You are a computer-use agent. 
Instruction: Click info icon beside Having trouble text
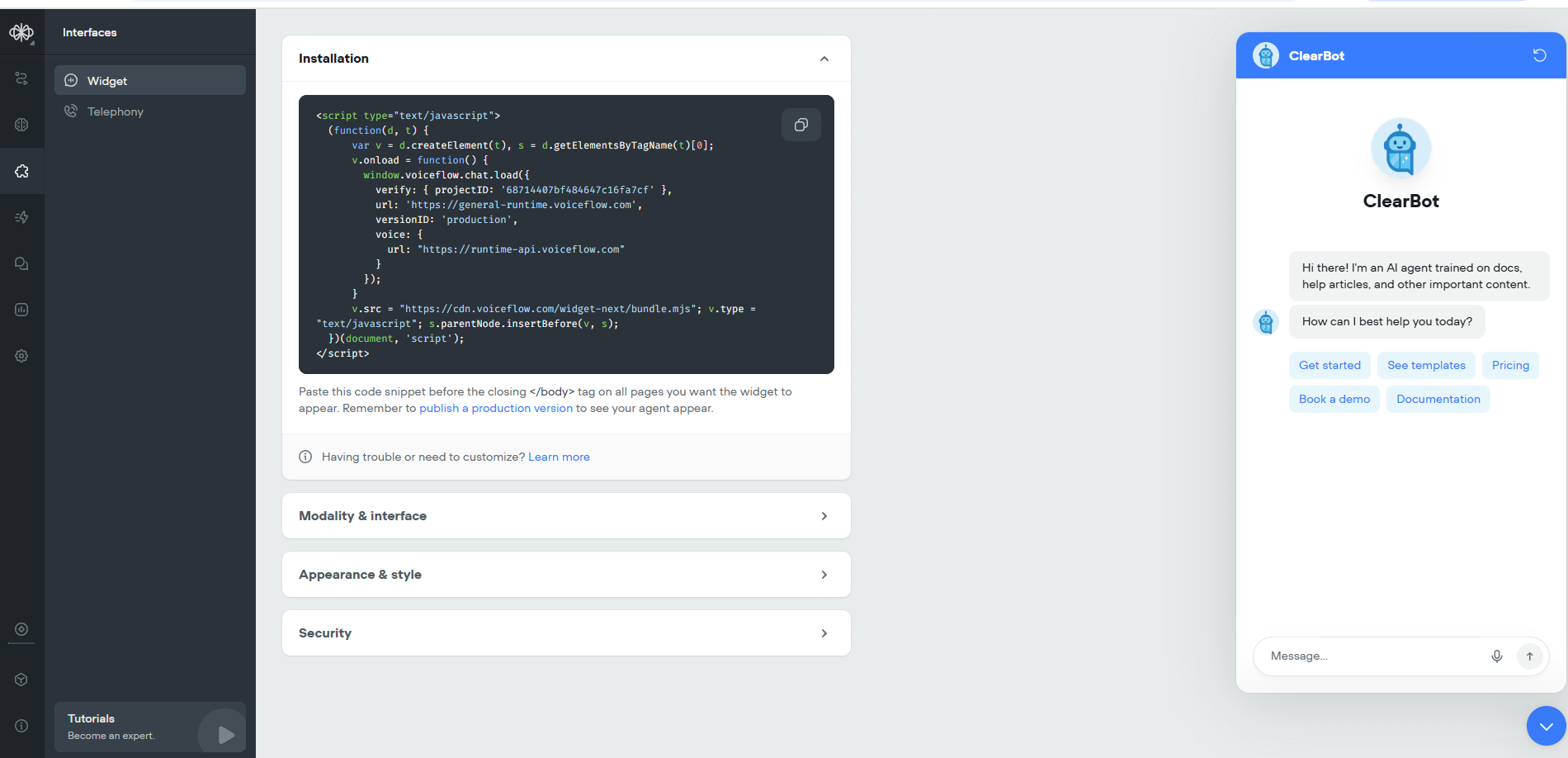[x=305, y=457]
